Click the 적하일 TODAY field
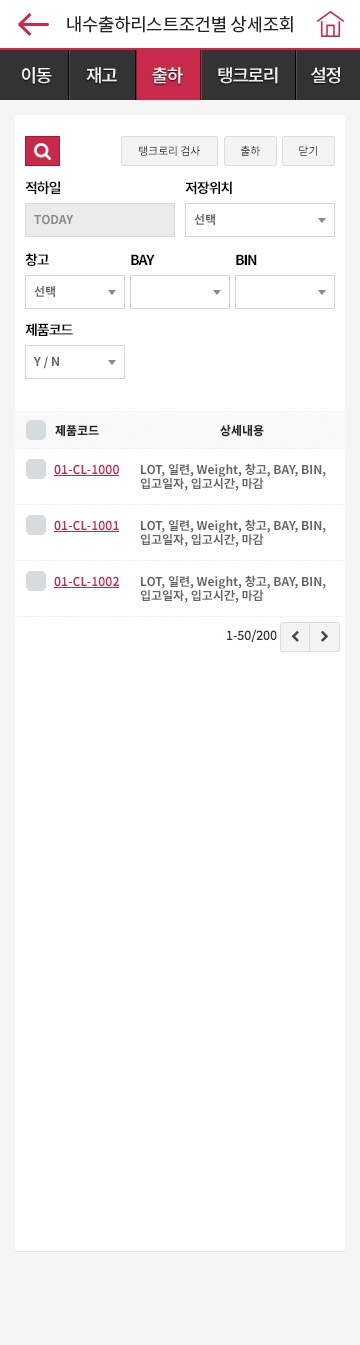 (100, 220)
